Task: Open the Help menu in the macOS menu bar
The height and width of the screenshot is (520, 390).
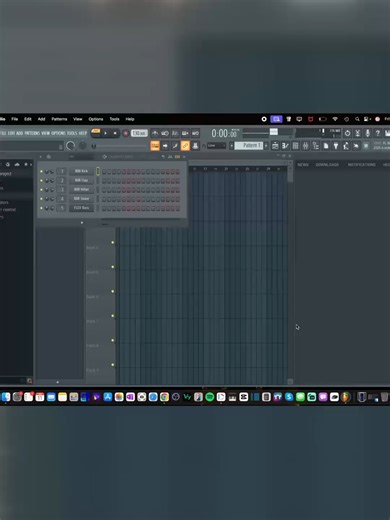Action: pyautogui.click(x=130, y=119)
